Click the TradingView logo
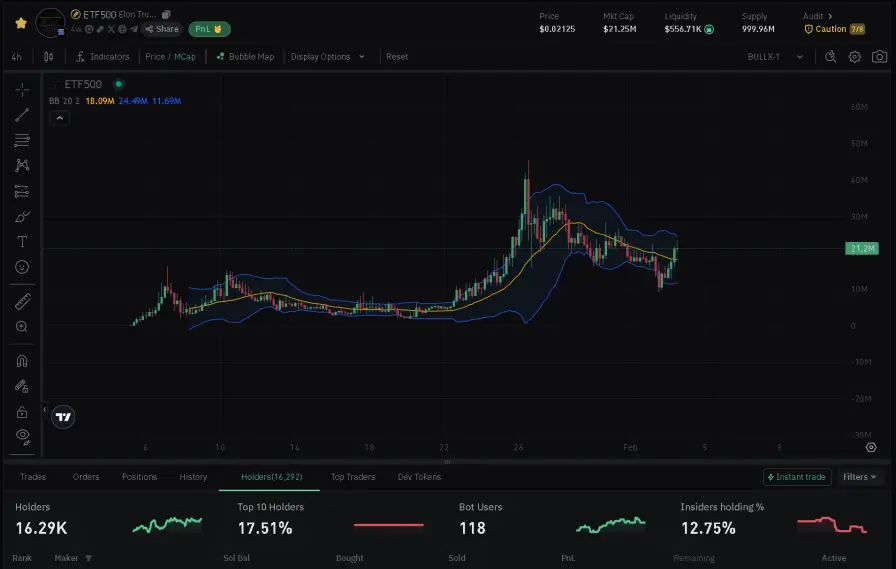The image size is (896, 569). [63, 416]
